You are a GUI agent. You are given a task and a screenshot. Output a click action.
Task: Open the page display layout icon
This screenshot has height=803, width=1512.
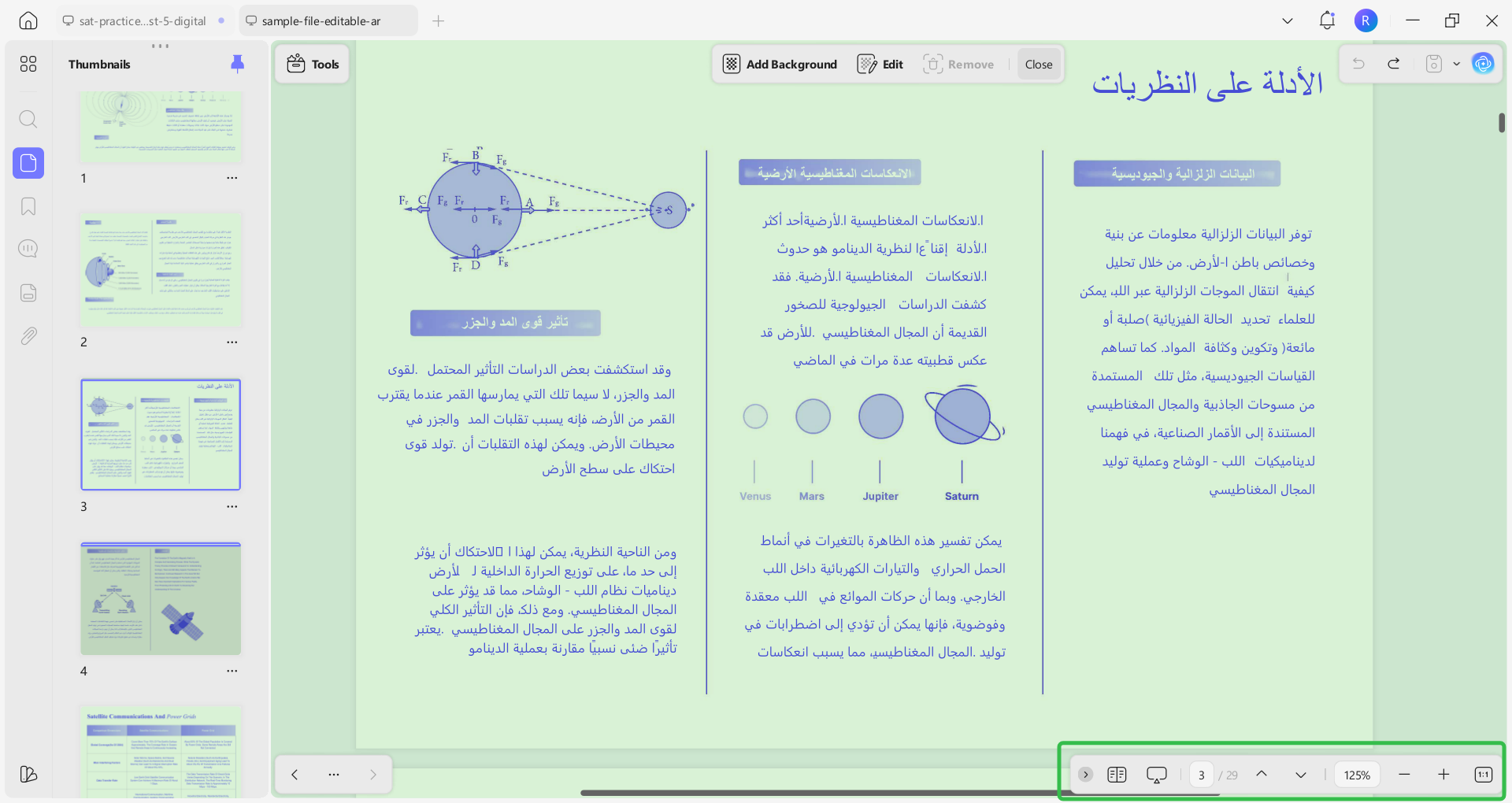coord(1117,775)
